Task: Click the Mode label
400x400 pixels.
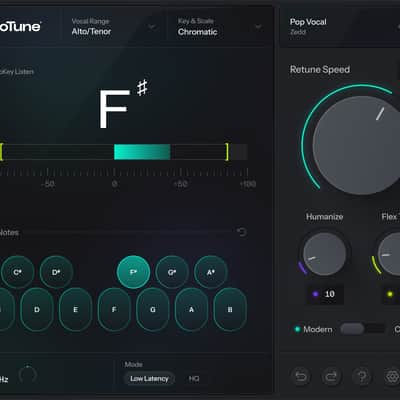Action: point(133,364)
